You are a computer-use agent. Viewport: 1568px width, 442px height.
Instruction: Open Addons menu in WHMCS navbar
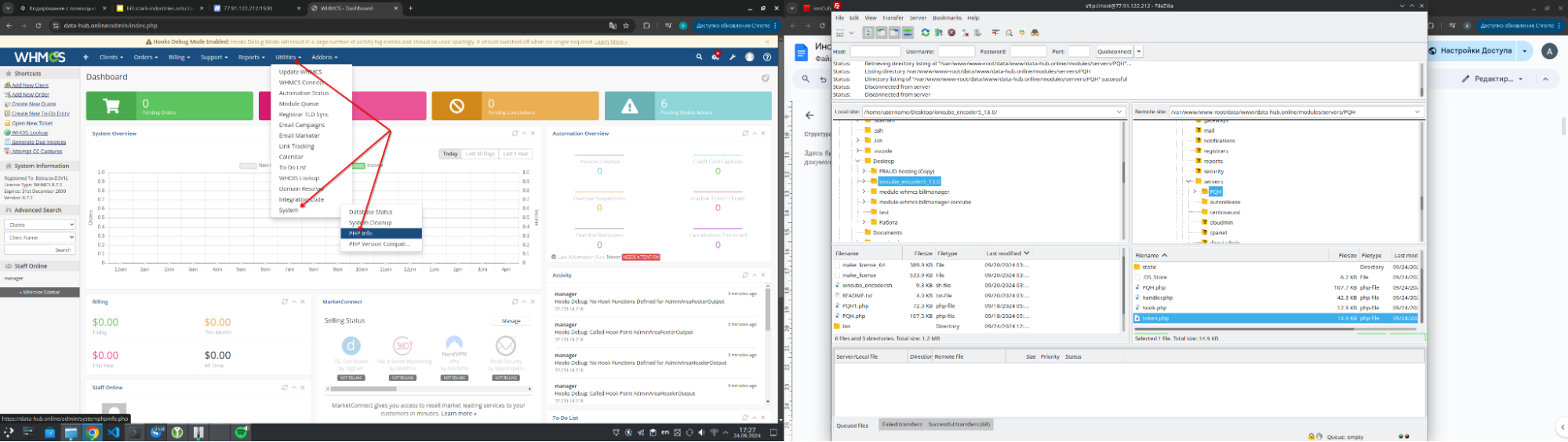pos(324,57)
